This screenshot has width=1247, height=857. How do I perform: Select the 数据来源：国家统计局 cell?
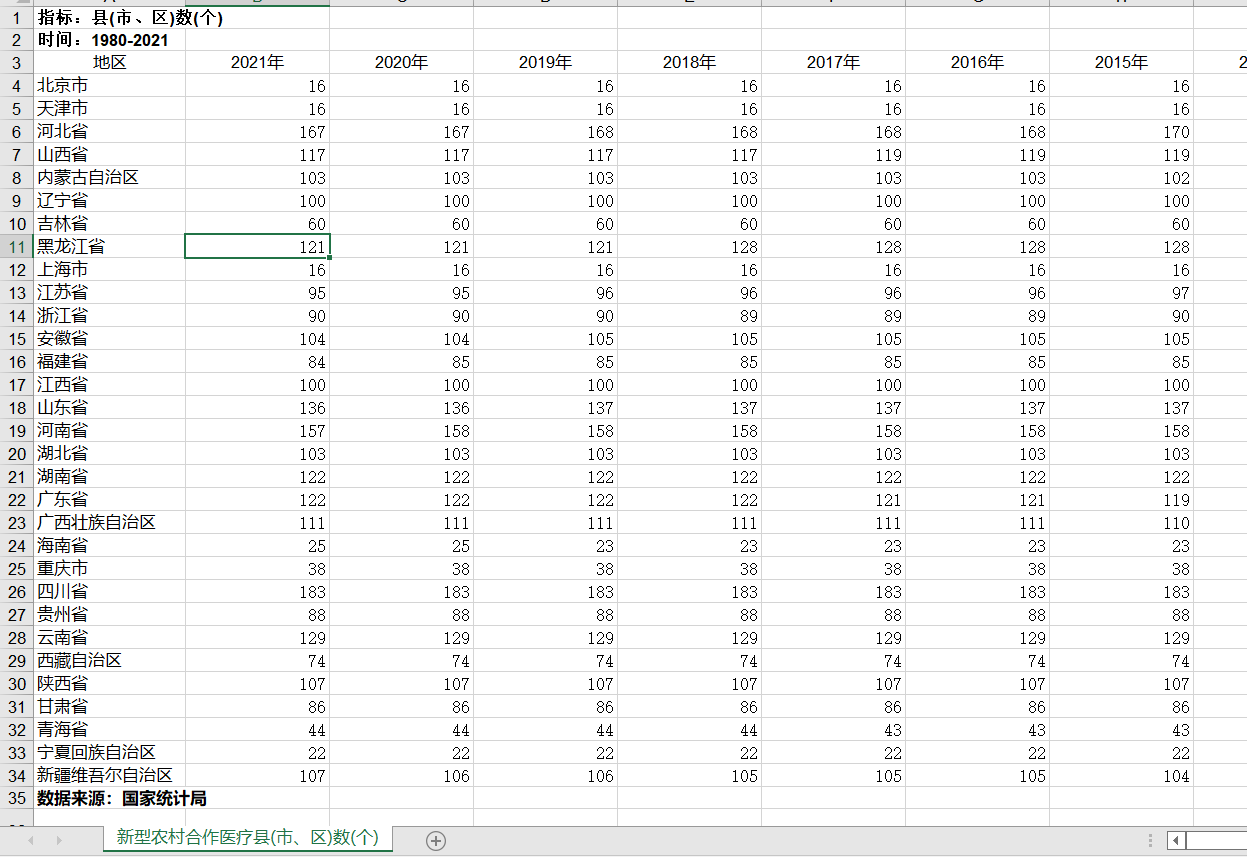click(x=122, y=798)
